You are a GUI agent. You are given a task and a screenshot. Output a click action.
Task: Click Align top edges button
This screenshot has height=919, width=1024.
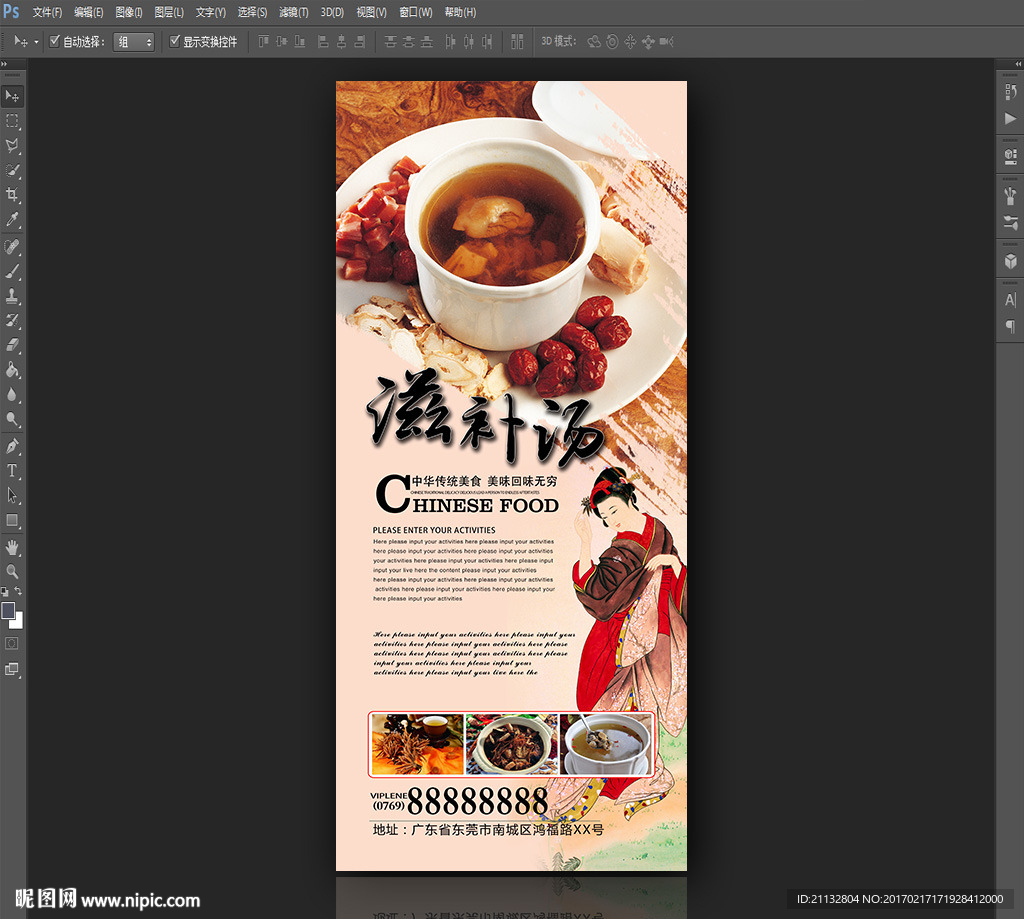click(x=263, y=42)
